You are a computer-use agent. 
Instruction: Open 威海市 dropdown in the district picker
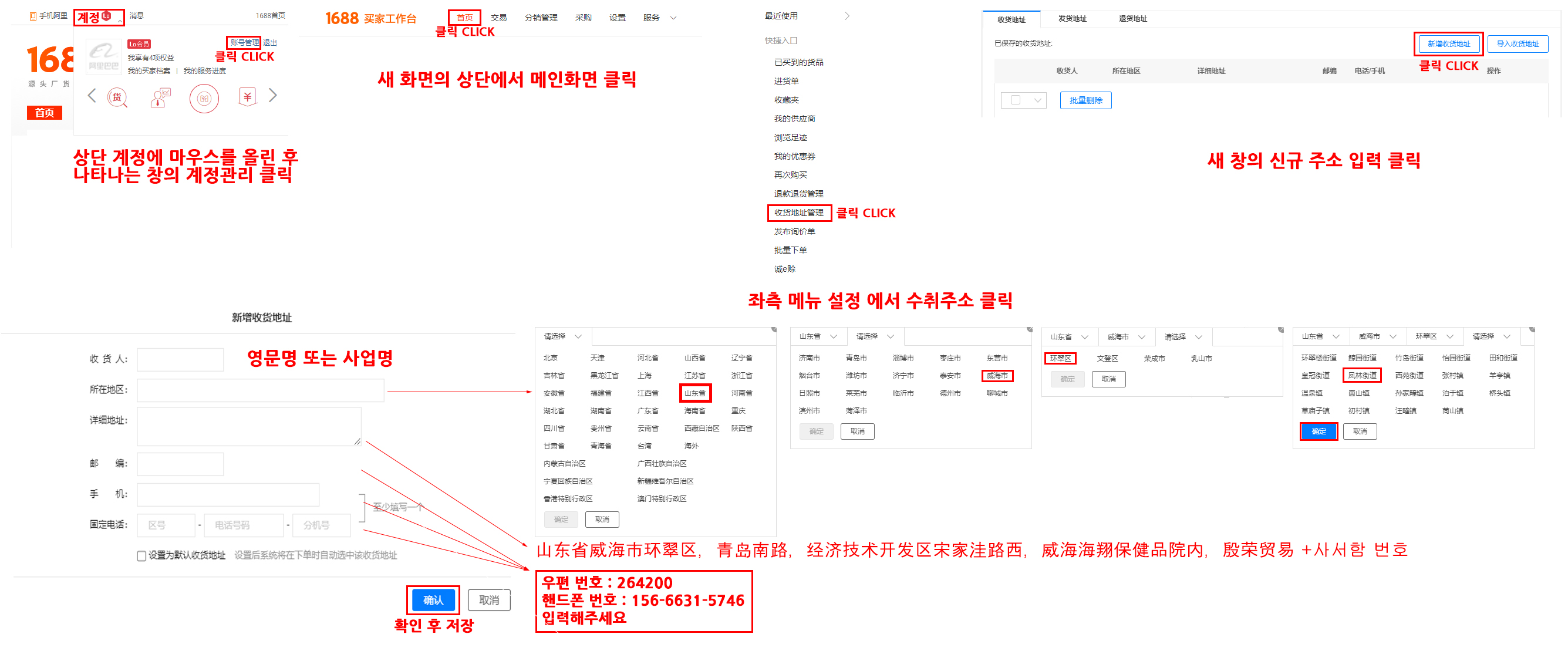pyautogui.click(x=1127, y=336)
